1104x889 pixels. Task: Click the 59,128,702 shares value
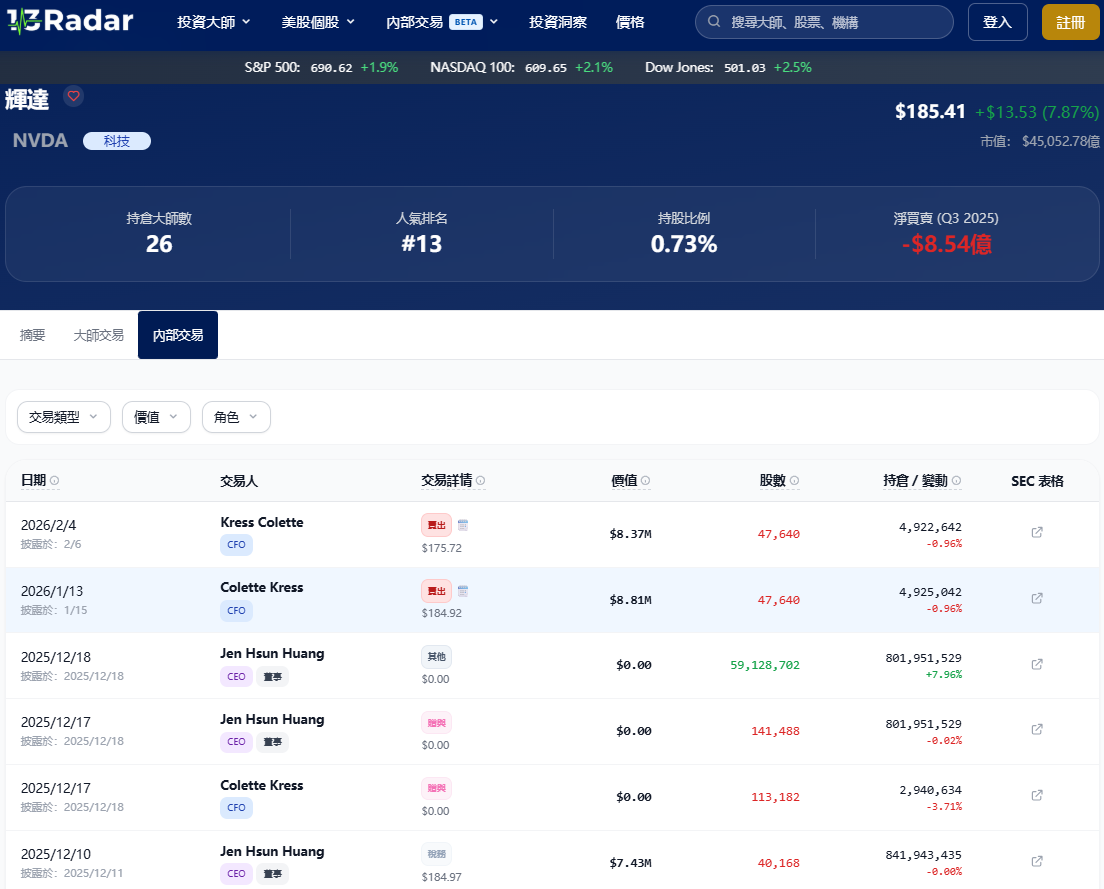pyautogui.click(x=765, y=665)
